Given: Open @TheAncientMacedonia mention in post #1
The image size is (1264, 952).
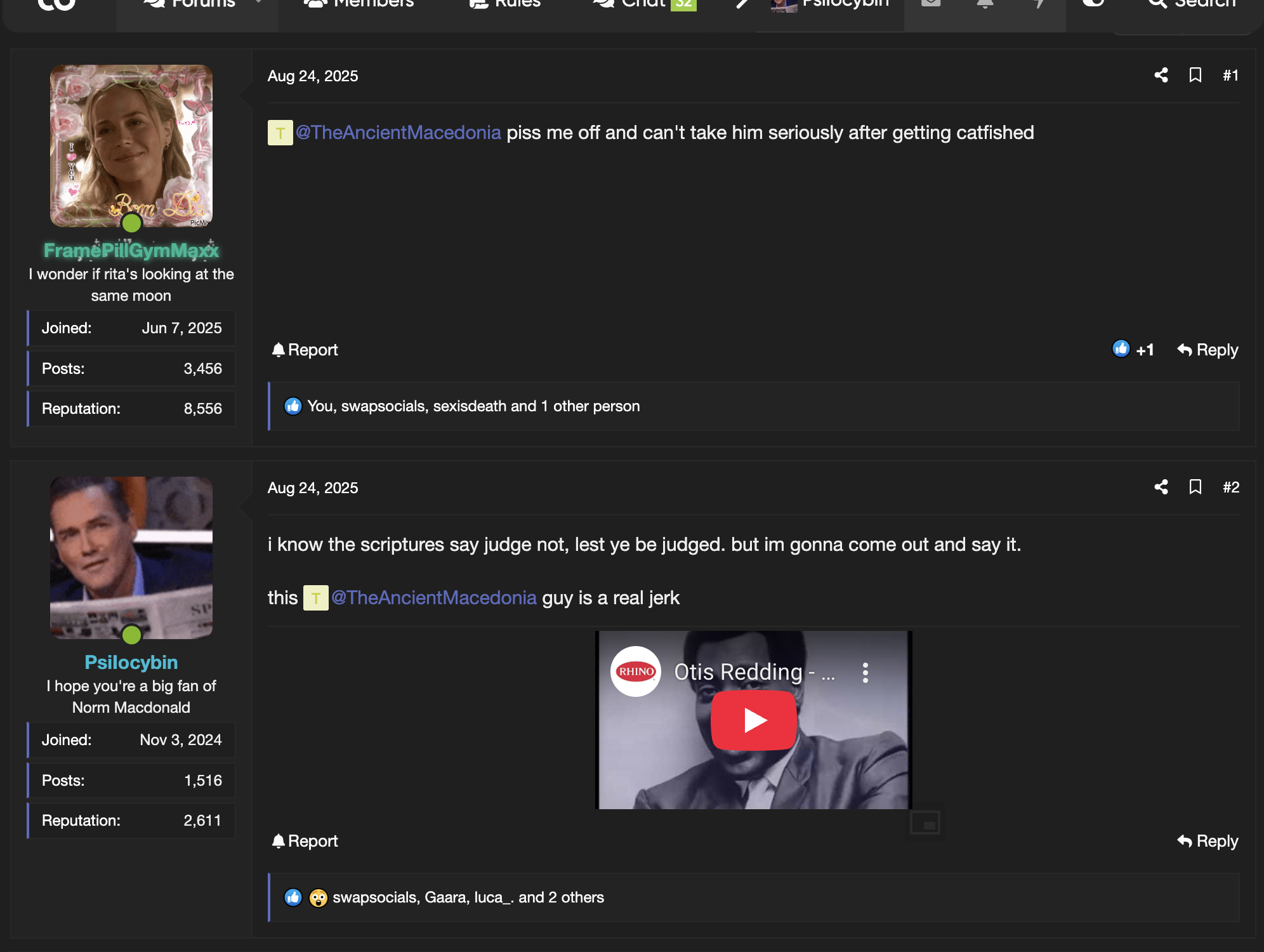Looking at the screenshot, I should coord(398,133).
